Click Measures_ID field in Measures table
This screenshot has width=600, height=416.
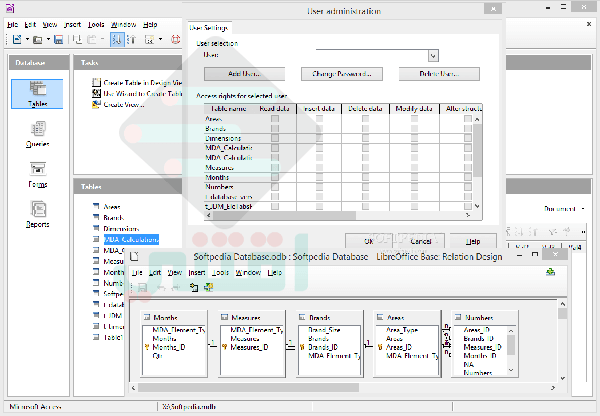click(x=249, y=347)
